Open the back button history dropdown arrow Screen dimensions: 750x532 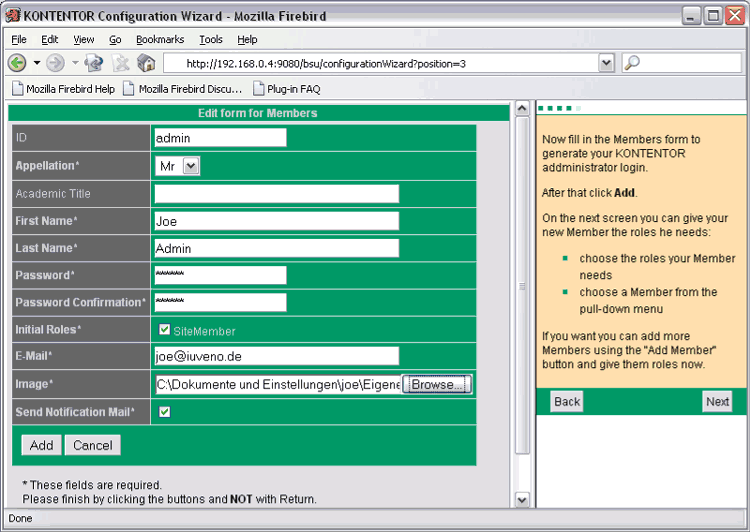click(36, 63)
